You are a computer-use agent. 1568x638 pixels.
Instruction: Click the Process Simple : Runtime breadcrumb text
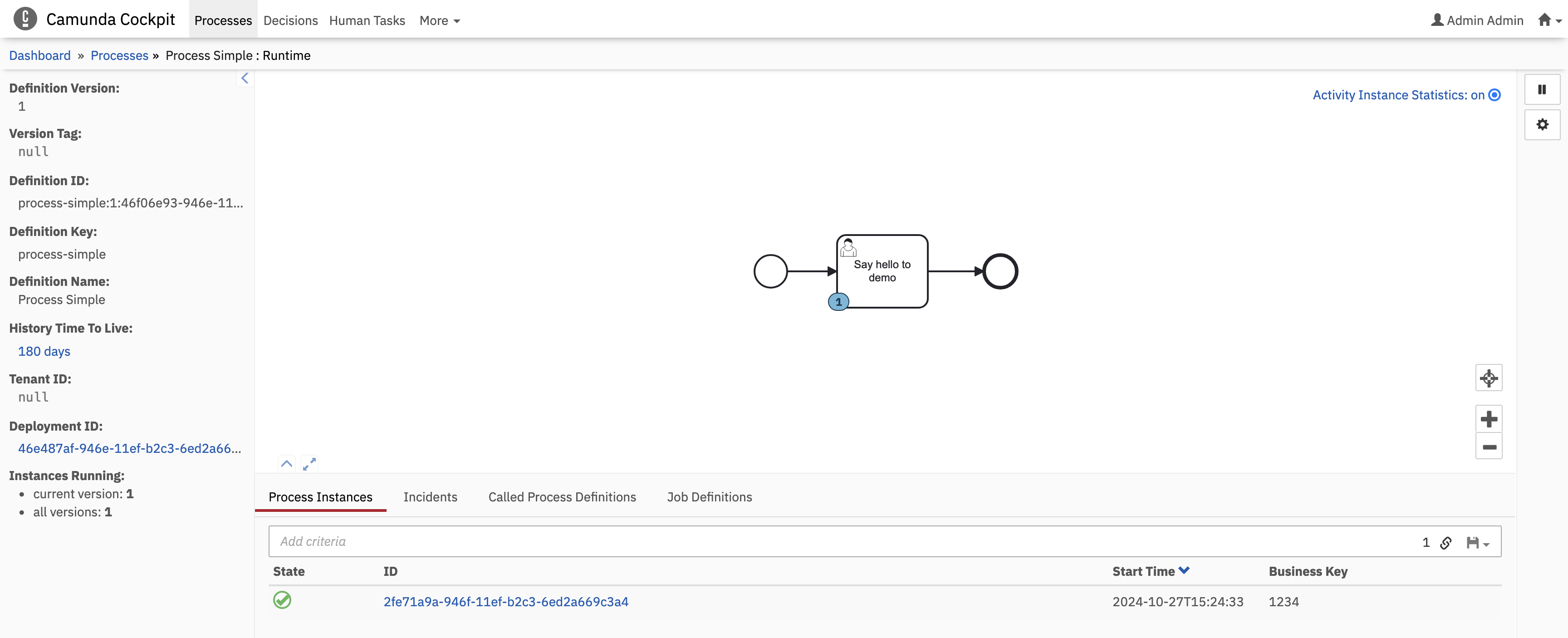coord(238,55)
